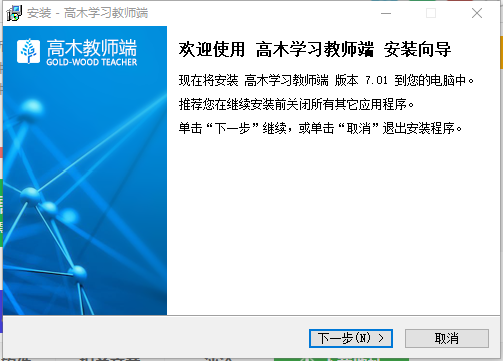The height and width of the screenshot is (361, 503).
Task: Click the grey bottom bar left of 下一步
Action: (155, 337)
